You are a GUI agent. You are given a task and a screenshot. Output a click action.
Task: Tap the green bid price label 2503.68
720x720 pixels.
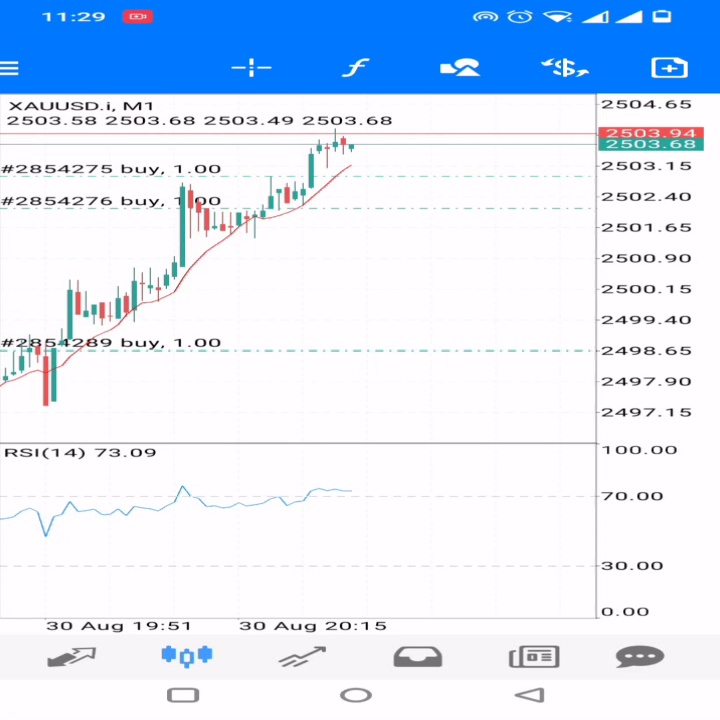pyautogui.click(x=651, y=144)
